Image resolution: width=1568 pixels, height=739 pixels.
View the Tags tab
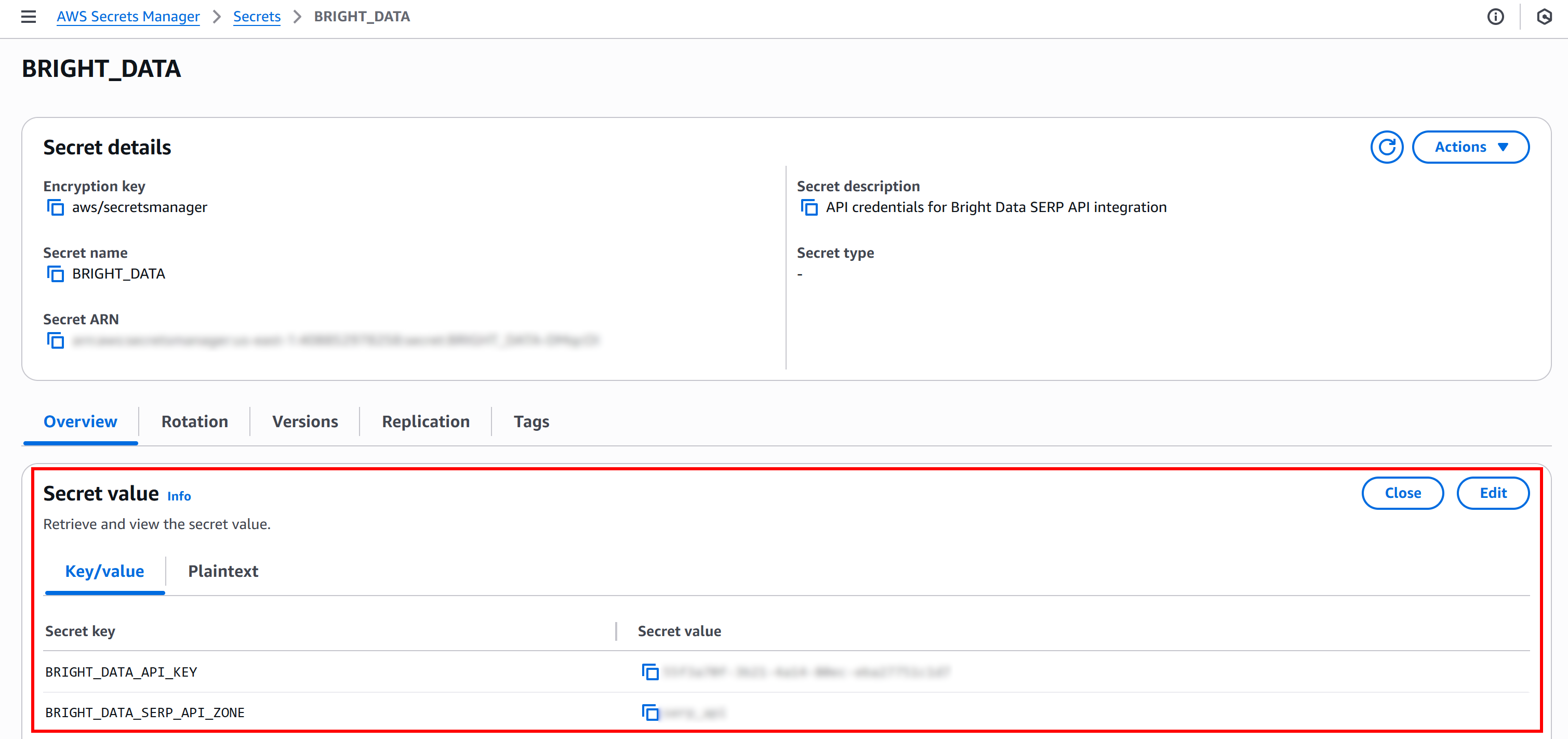click(x=531, y=421)
